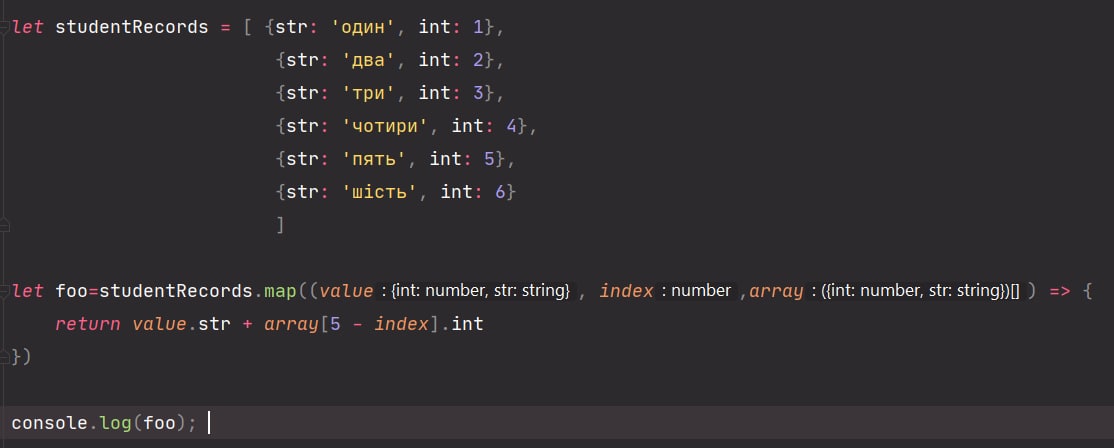Click studentRecords in the first declaration line
Image resolution: width=1114 pixels, height=448 pixels.
tap(131, 28)
